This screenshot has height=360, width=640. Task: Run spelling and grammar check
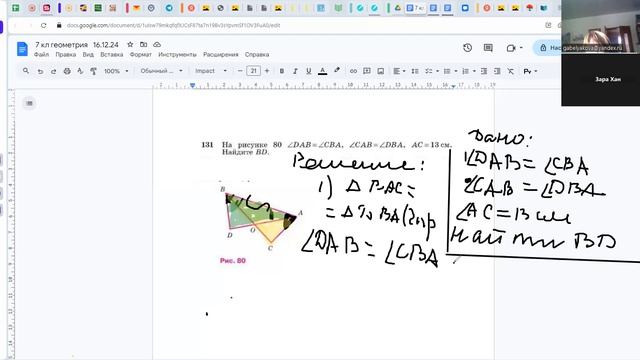click(80, 71)
